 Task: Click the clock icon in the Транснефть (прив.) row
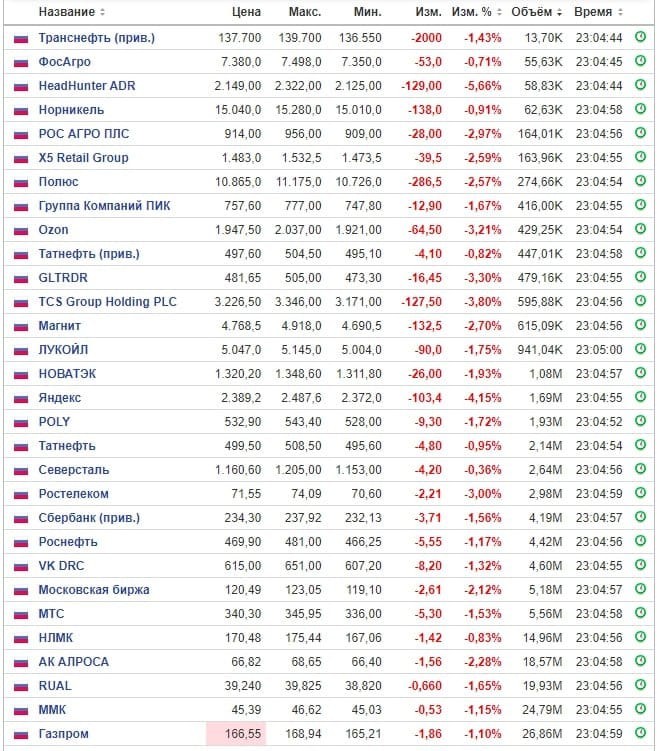click(x=641, y=38)
